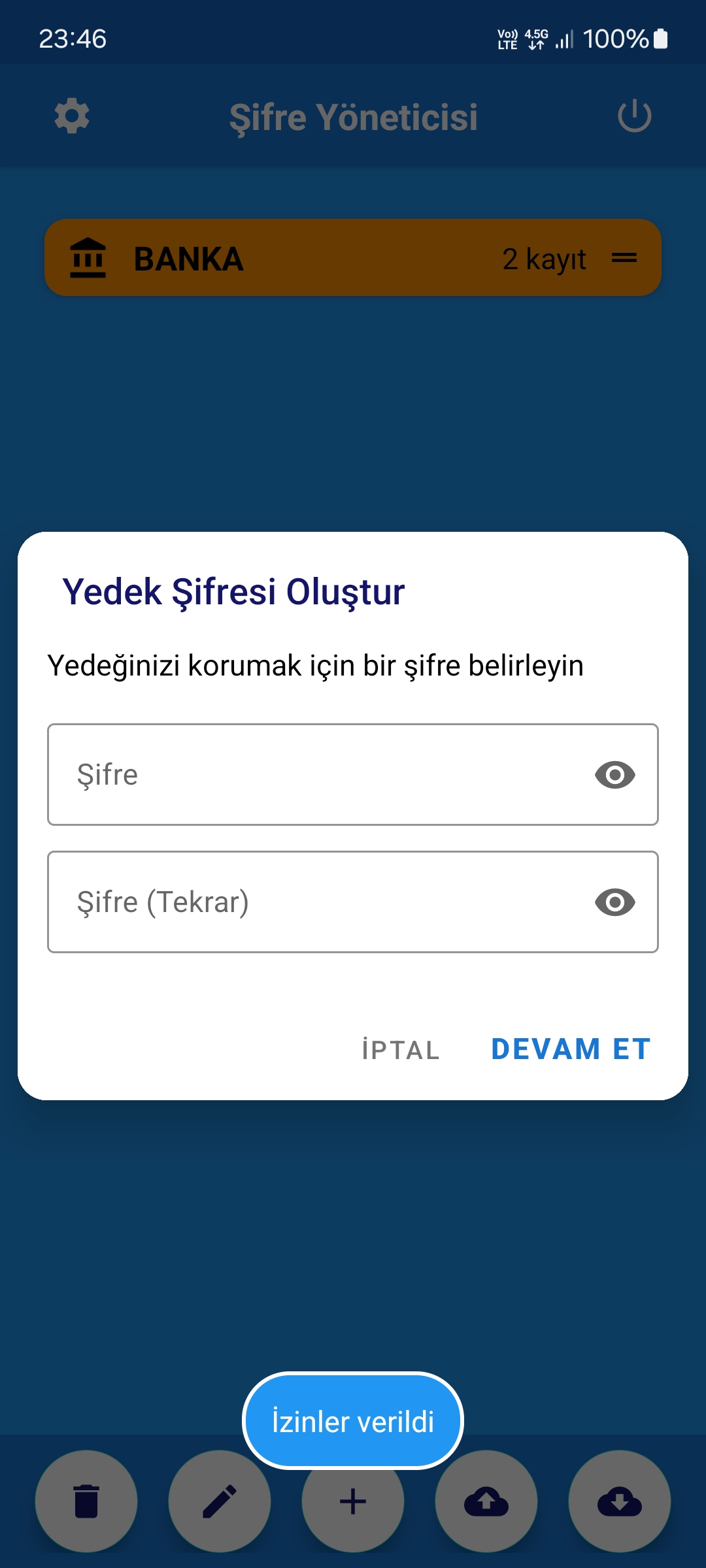
Task: Tap the power logout icon
Action: [634, 116]
